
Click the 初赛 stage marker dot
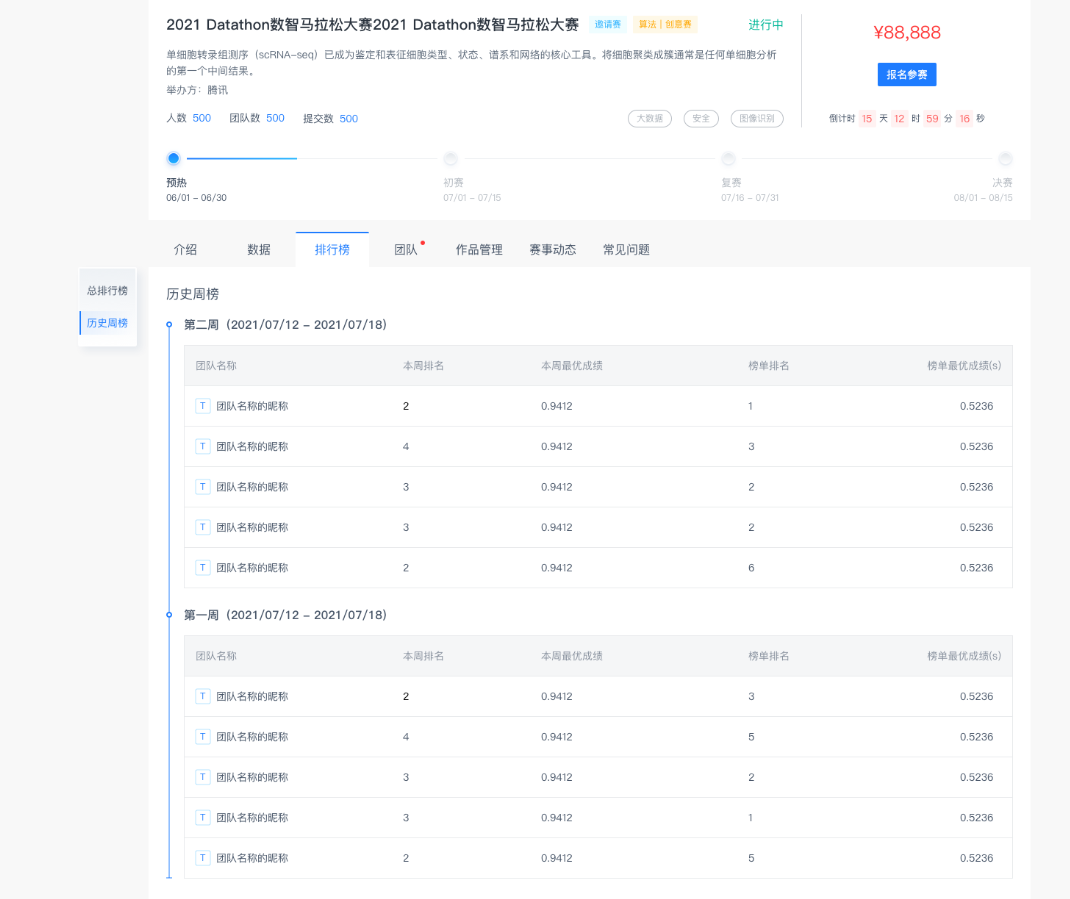450,158
